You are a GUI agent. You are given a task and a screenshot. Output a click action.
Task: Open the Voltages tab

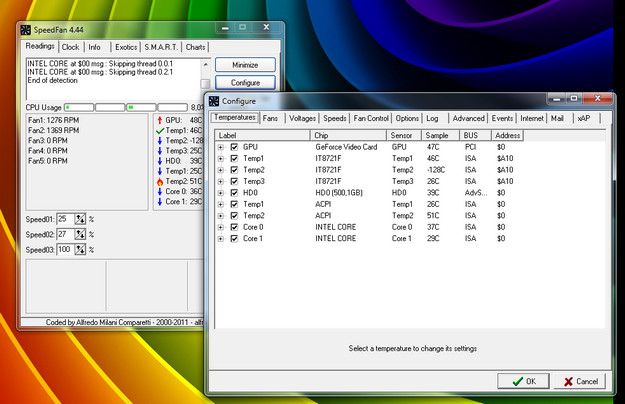point(303,118)
